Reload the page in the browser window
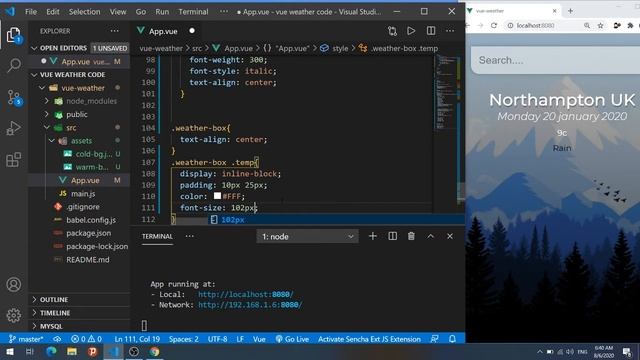640x360 pixels. [494, 25]
